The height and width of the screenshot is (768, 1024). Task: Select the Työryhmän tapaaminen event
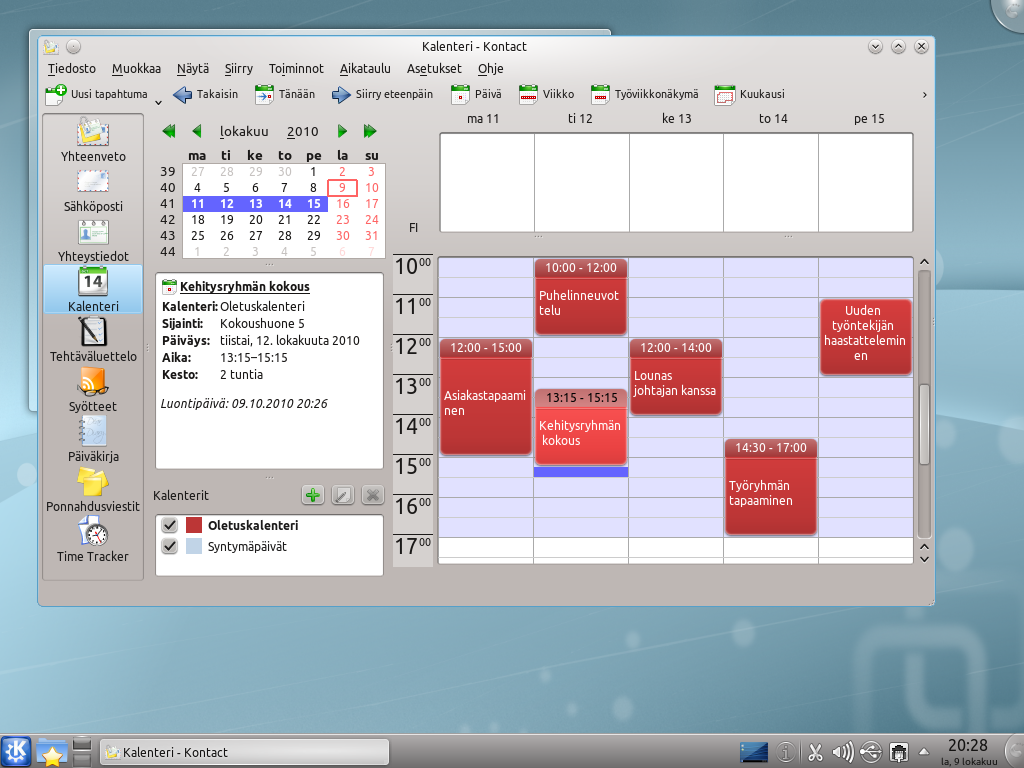pos(771,494)
